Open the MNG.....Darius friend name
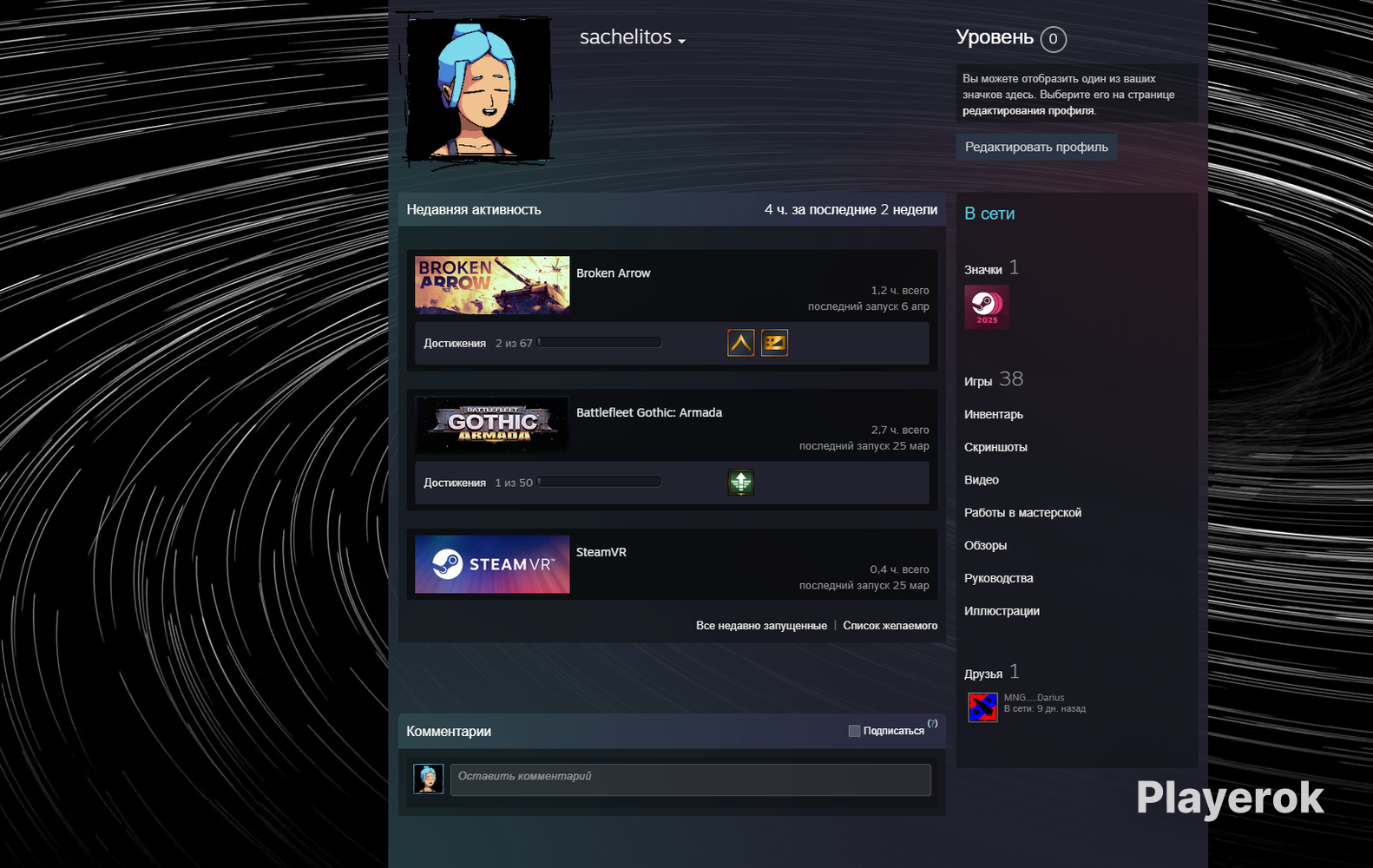The height and width of the screenshot is (868, 1373). pyautogui.click(x=1034, y=698)
